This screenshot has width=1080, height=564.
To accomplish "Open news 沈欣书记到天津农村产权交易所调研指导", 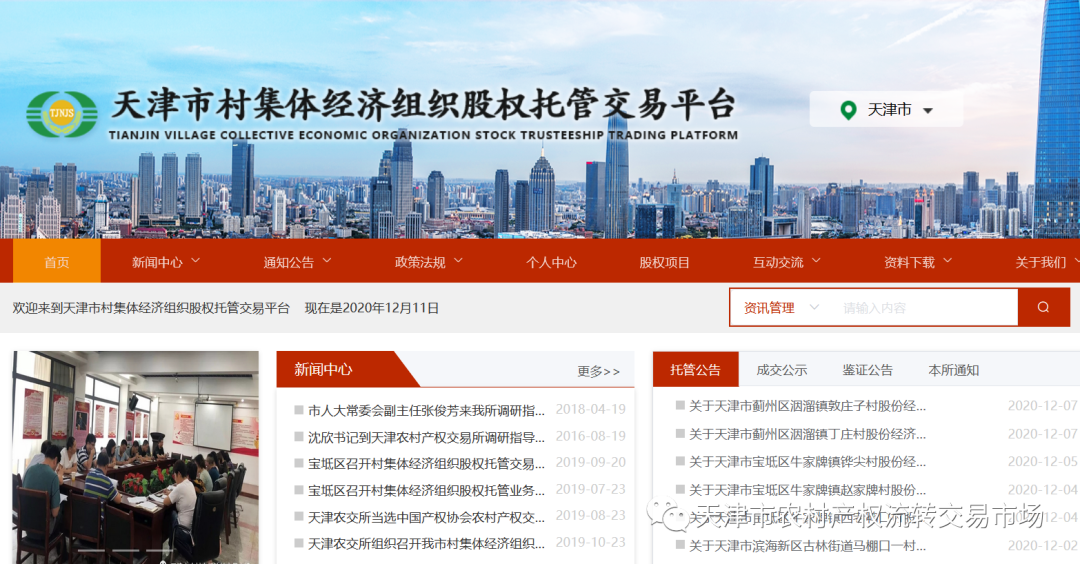I will coord(426,437).
